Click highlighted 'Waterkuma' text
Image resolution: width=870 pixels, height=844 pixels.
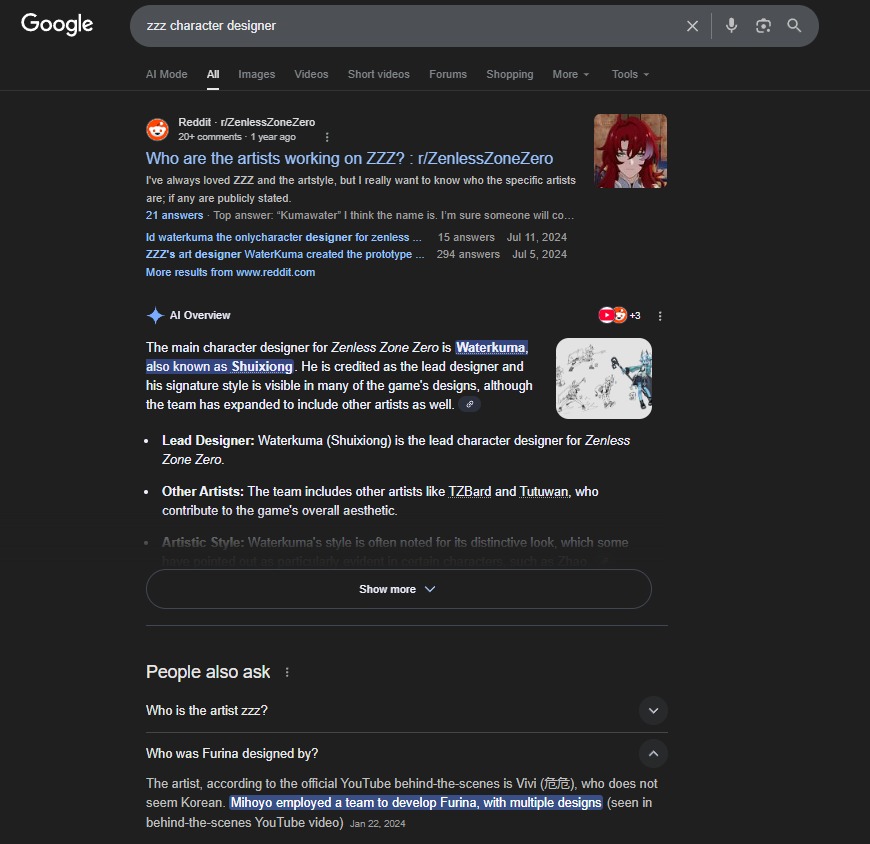490,347
